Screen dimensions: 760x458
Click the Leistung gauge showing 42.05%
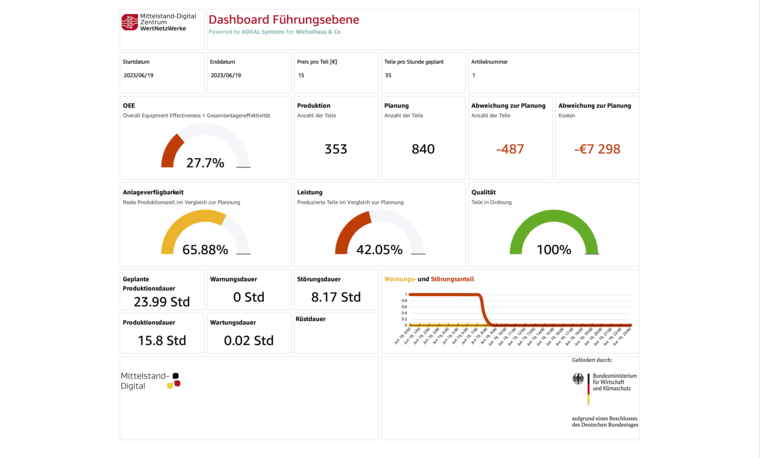point(380,233)
